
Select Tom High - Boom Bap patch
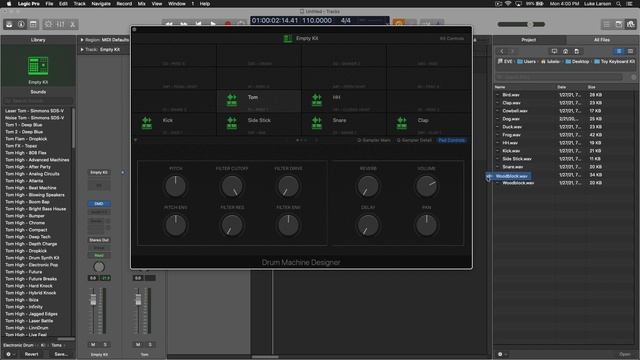[x=27, y=202]
